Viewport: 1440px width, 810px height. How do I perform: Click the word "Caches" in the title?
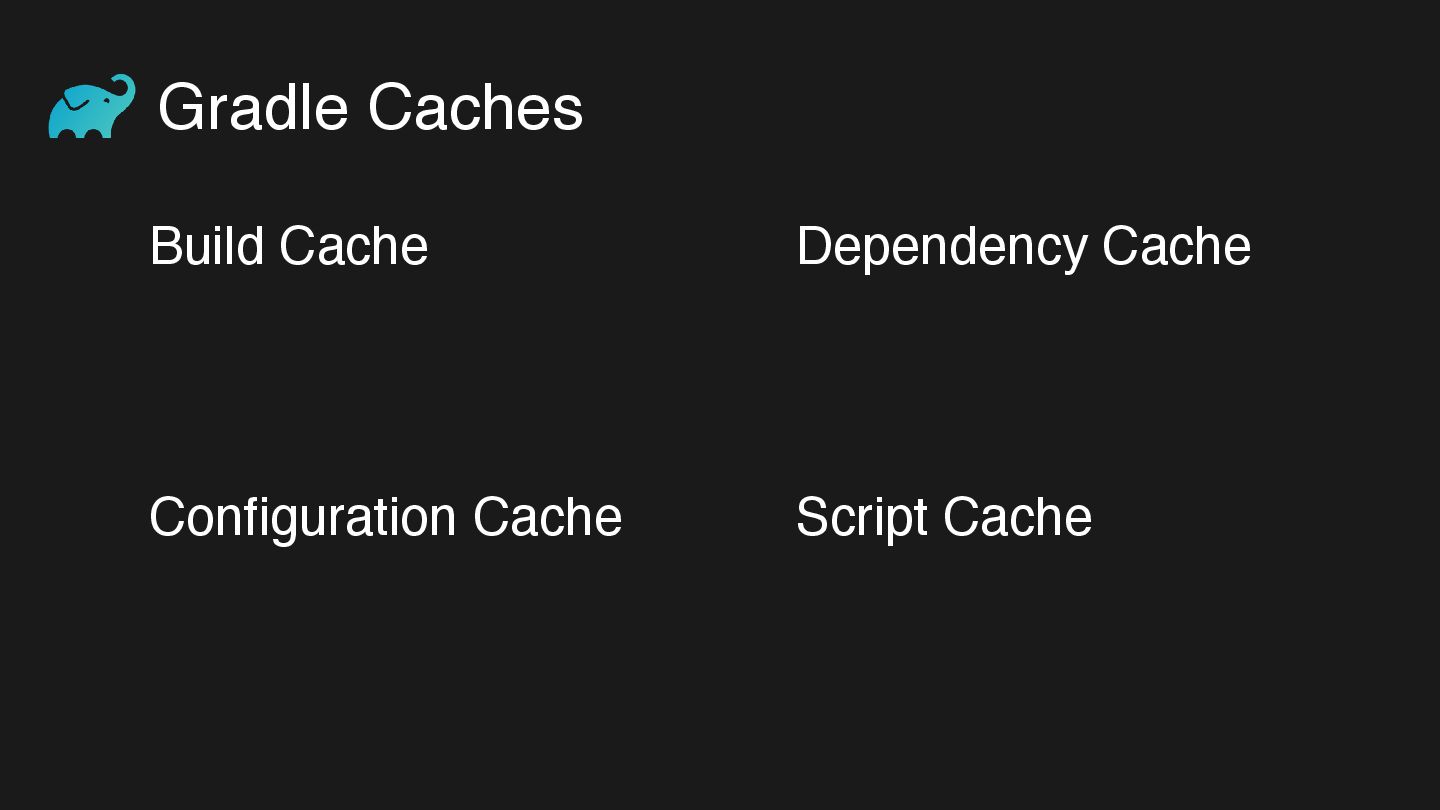475,107
